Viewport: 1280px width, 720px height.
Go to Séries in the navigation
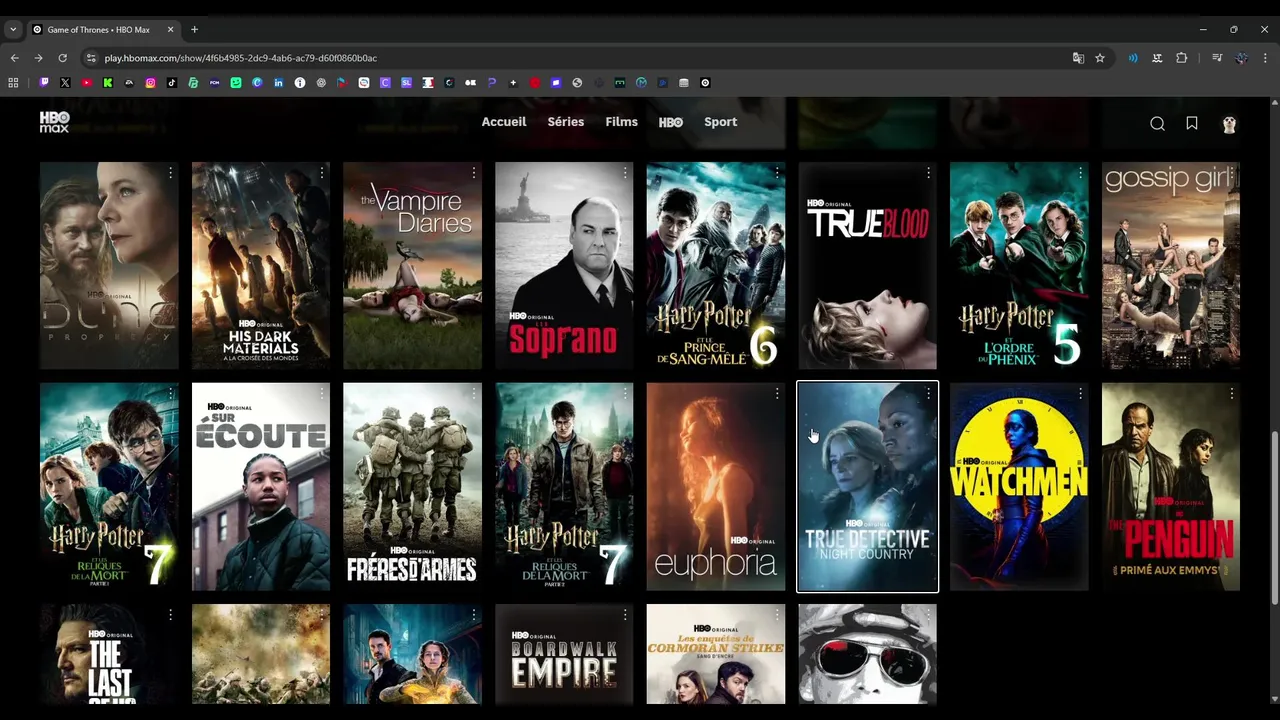(x=566, y=122)
